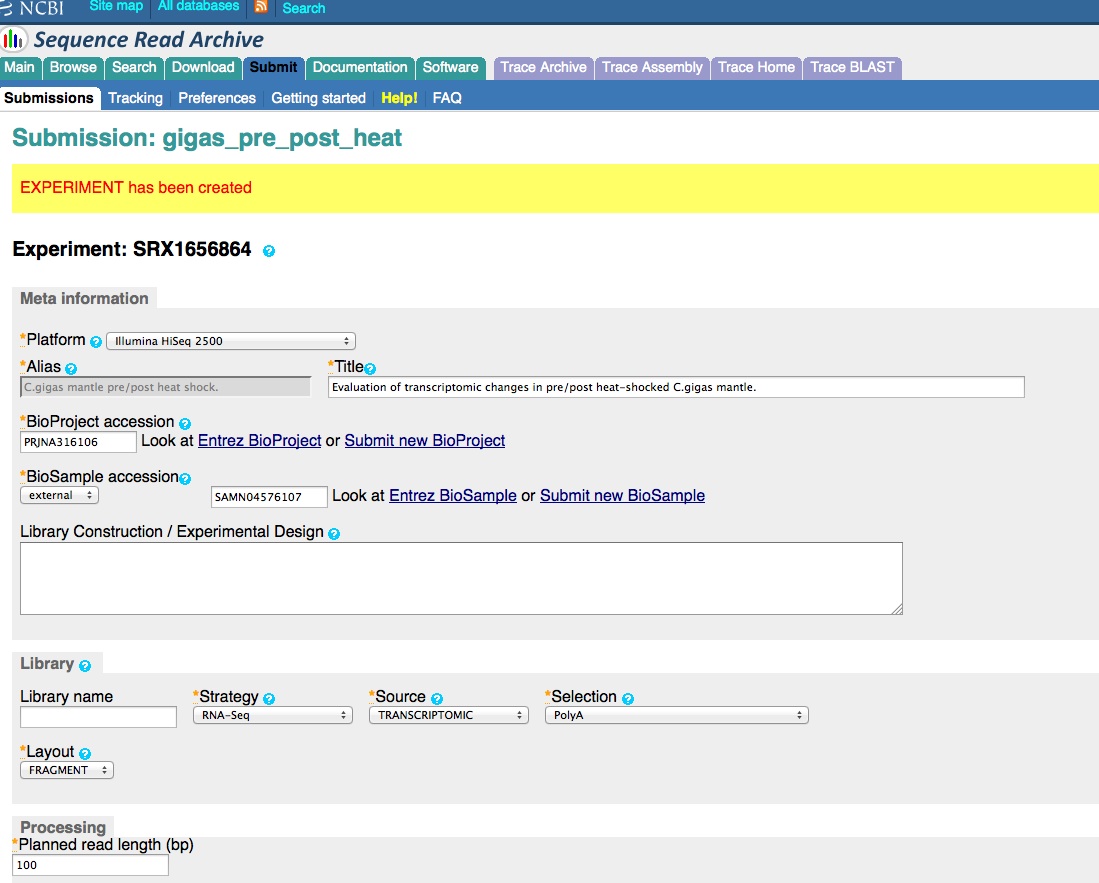
Task: Click the RSS feed icon in header
Action: coord(261,7)
